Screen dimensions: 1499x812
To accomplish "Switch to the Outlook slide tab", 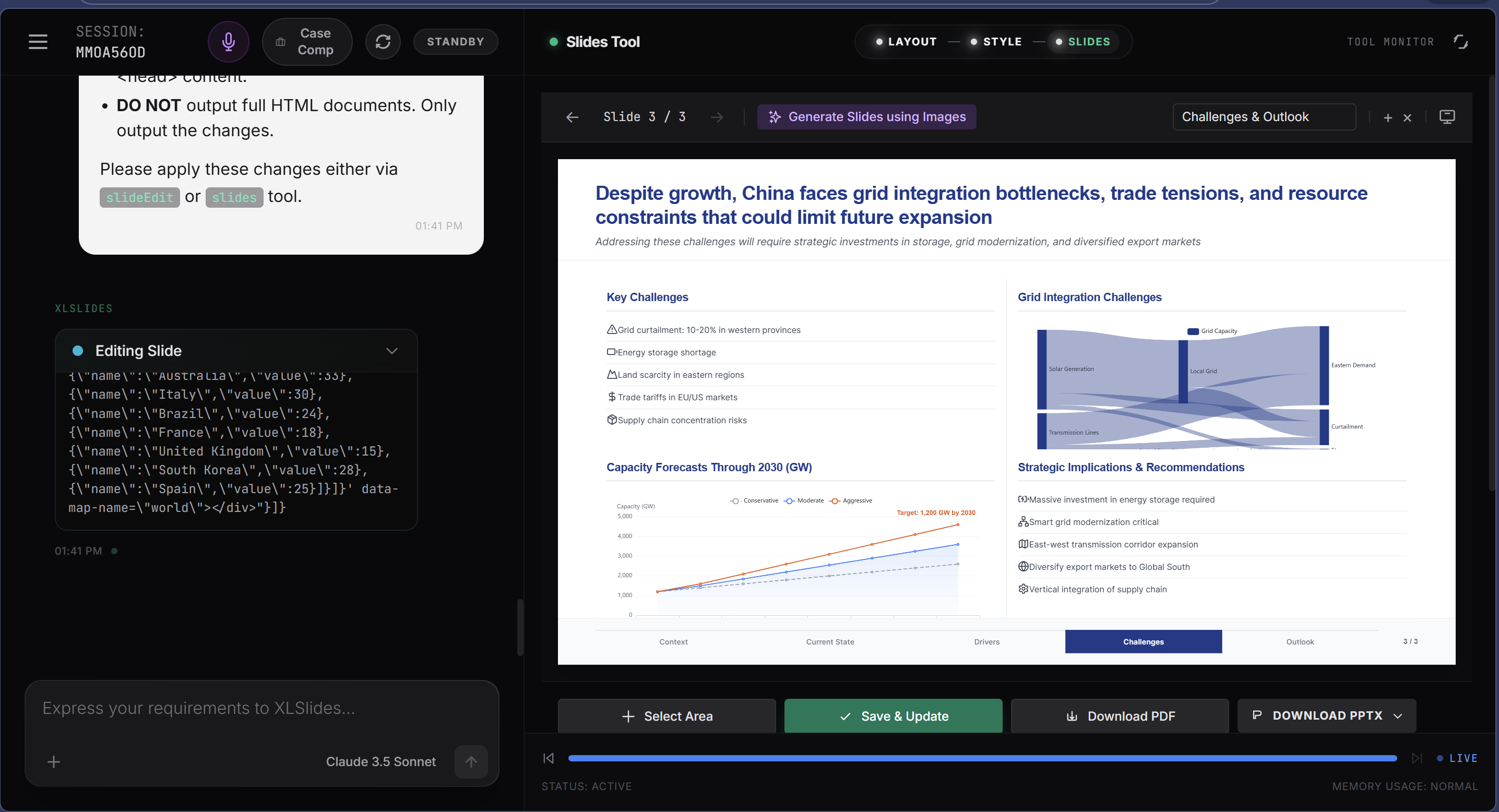I will tap(1300, 641).
